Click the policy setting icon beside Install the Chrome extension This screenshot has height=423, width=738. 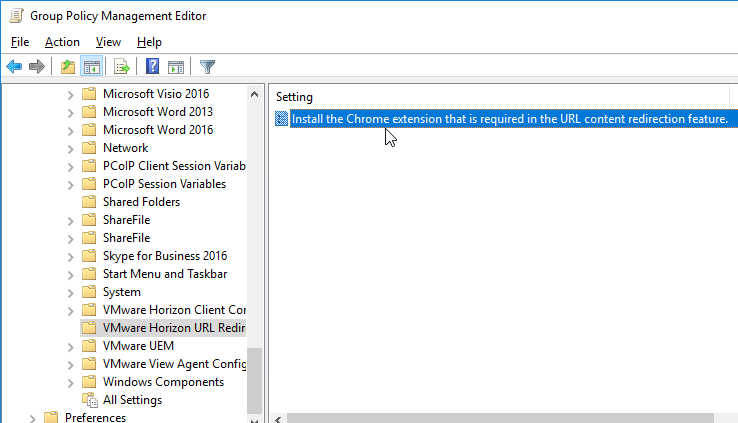click(x=281, y=119)
